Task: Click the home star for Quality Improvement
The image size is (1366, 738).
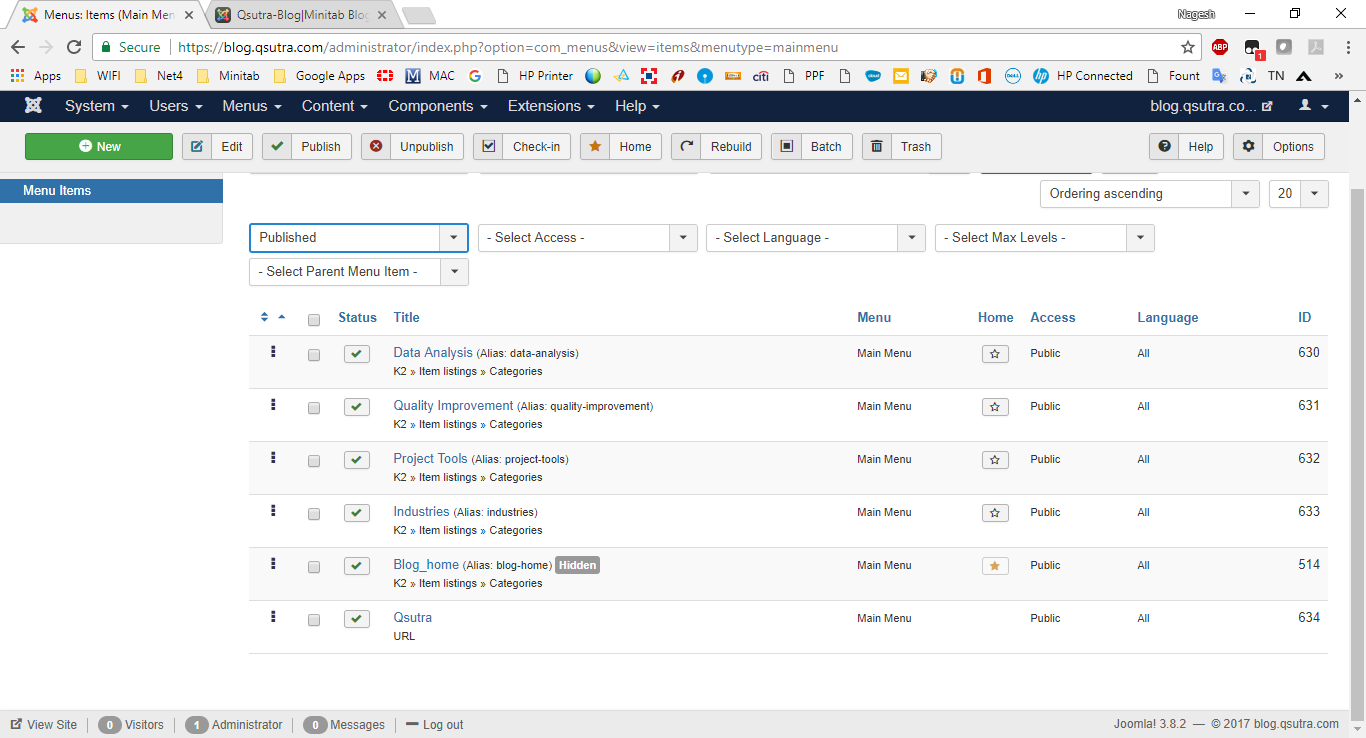Action: point(995,407)
